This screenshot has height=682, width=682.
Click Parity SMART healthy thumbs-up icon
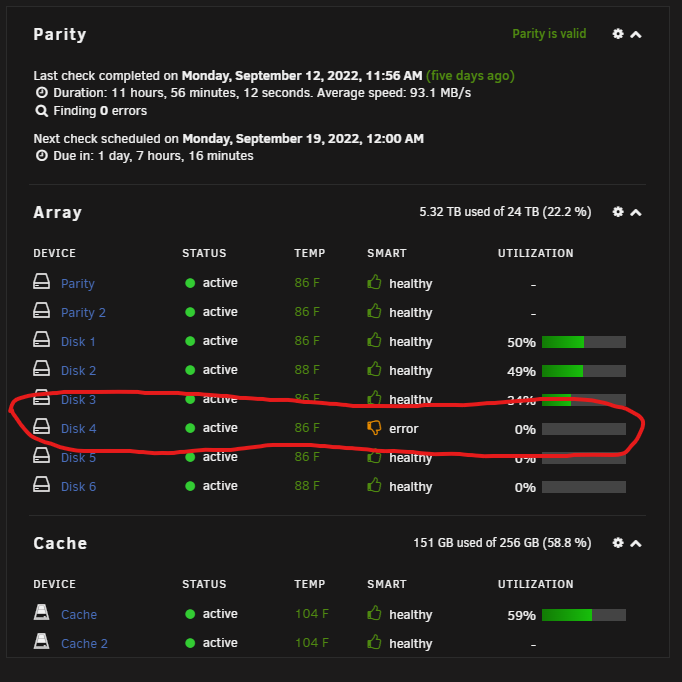pos(374,282)
